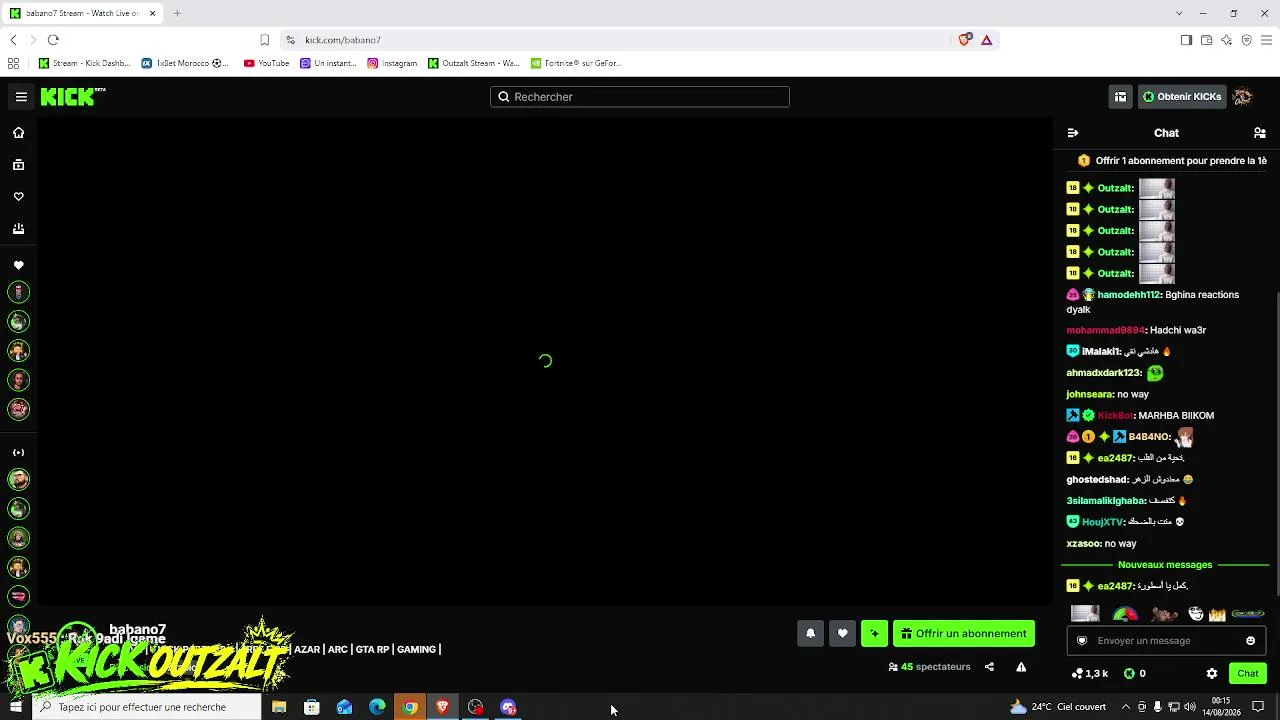Viewport: 1280px width, 720px height.
Task: Open the KICKs balance showing 0
Action: (1135, 674)
